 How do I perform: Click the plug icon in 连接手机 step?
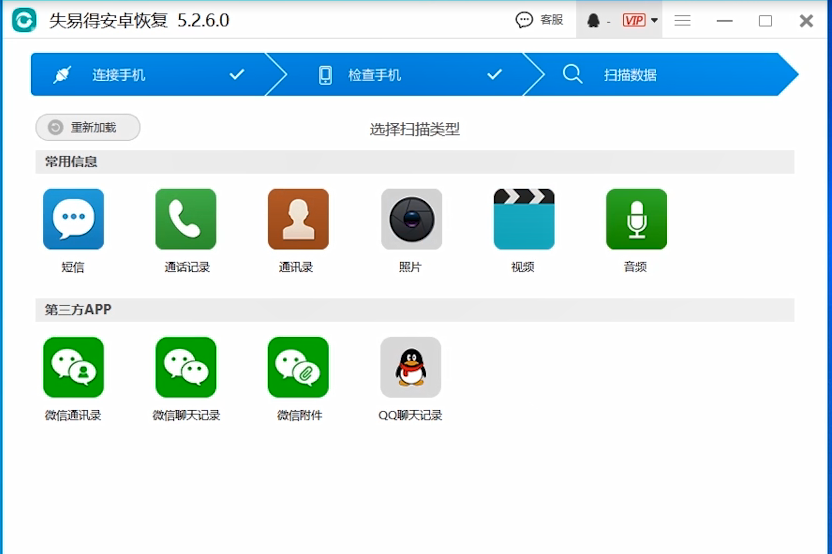coord(62,75)
